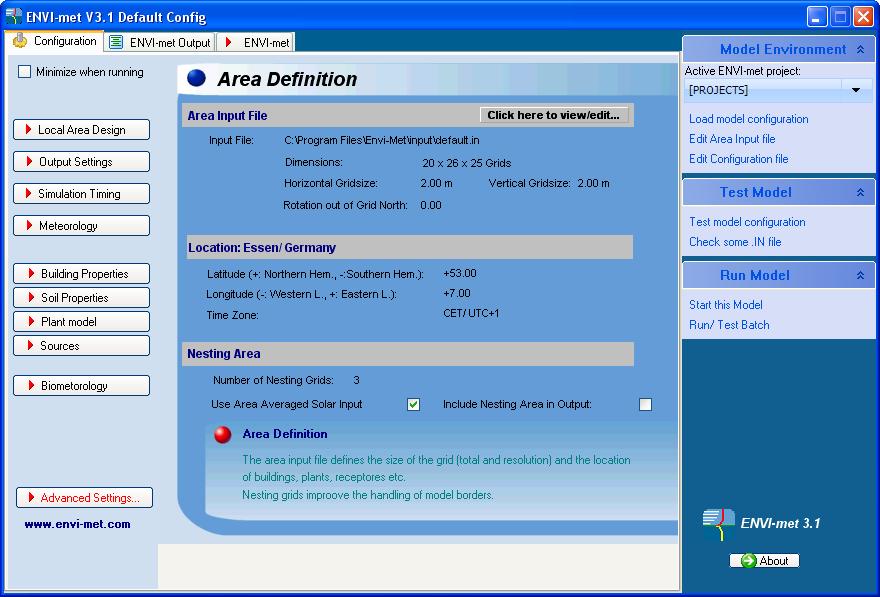
Task: Click the red sphere icon next to Area Definition help
Action: pyautogui.click(x=223, y=435)
